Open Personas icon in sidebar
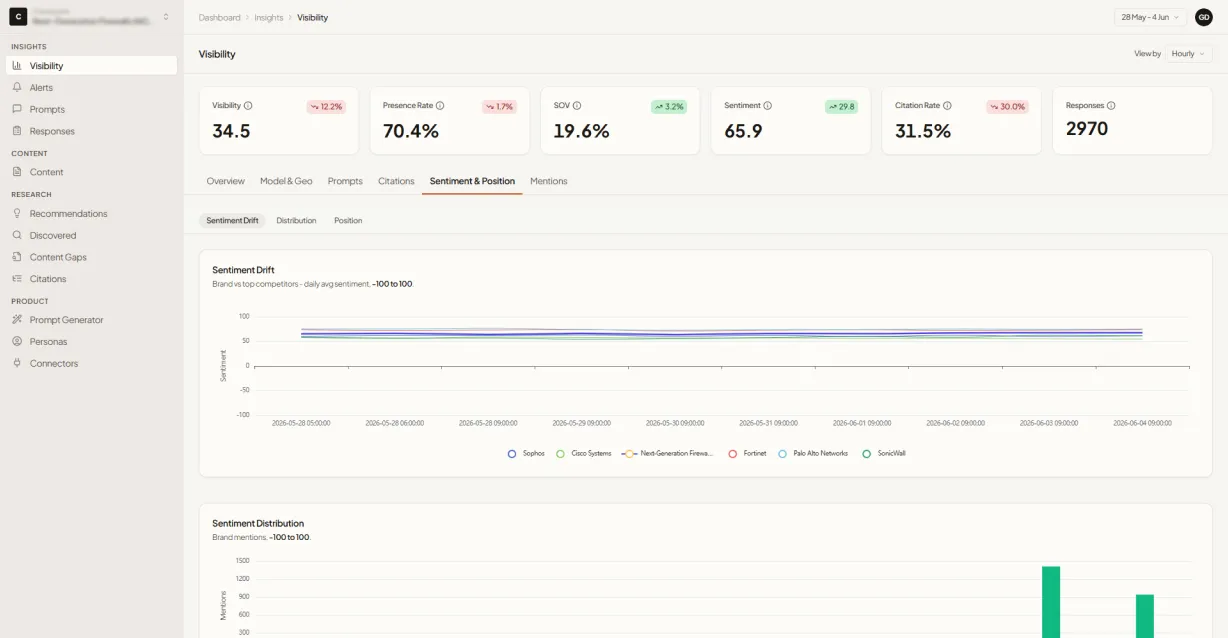The width and height of the screenshot is (1228, 638). click(x=17, y=341)
